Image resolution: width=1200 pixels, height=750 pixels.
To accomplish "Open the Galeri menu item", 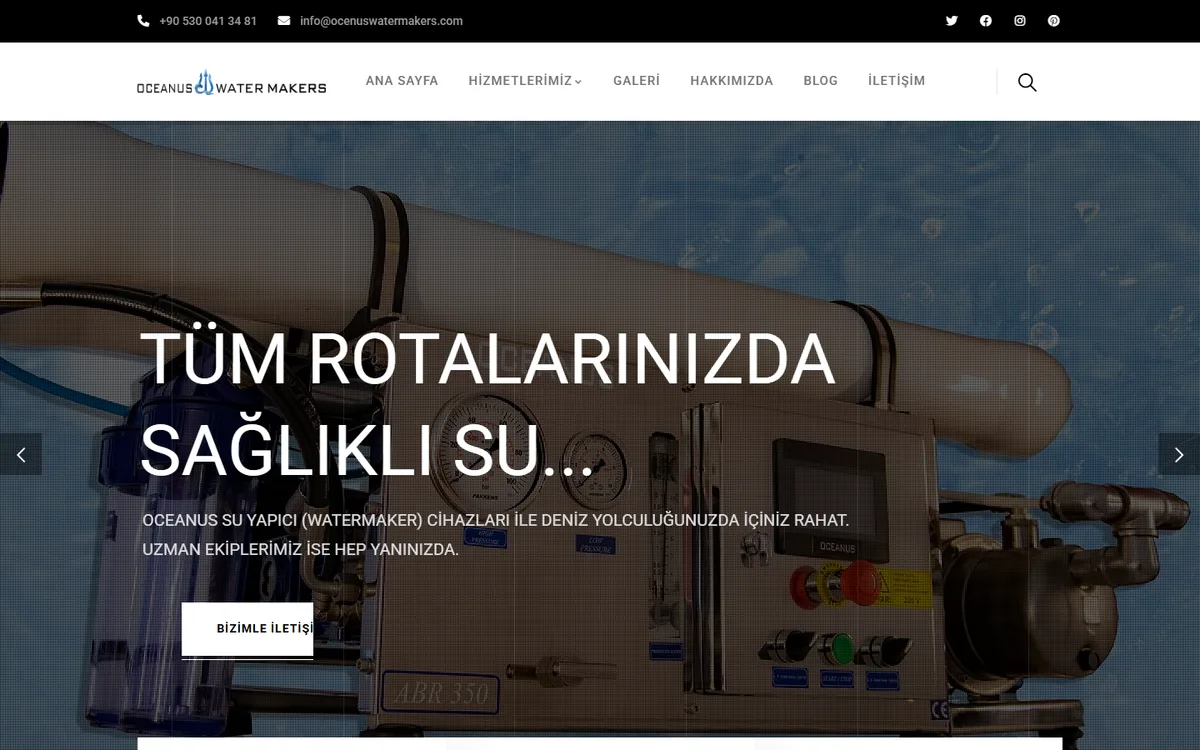I will tap(636, 81).
